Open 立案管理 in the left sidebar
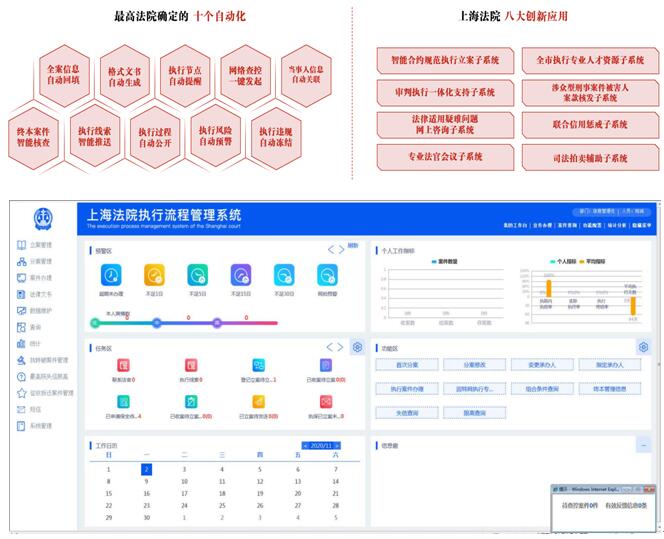Viewport: 664px width, 539px height. [40, 244]
